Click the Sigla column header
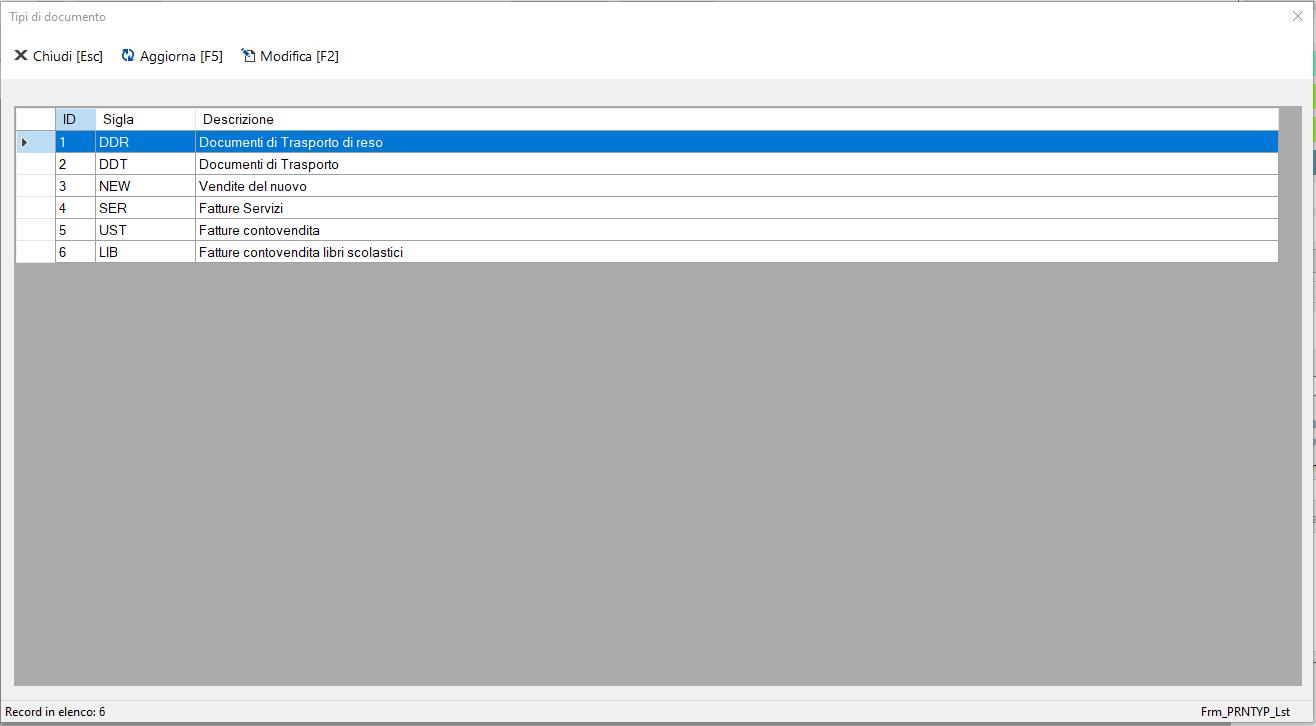1316x726 pixels. point(145,119)
